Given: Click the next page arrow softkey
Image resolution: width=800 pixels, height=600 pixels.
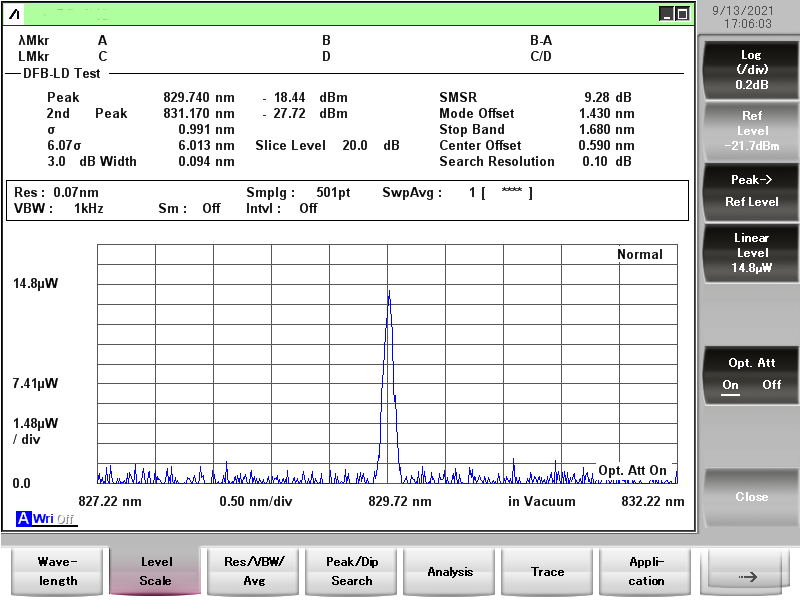Looking at the screenshot, I should pyautogui.click(x=744, y=575).
